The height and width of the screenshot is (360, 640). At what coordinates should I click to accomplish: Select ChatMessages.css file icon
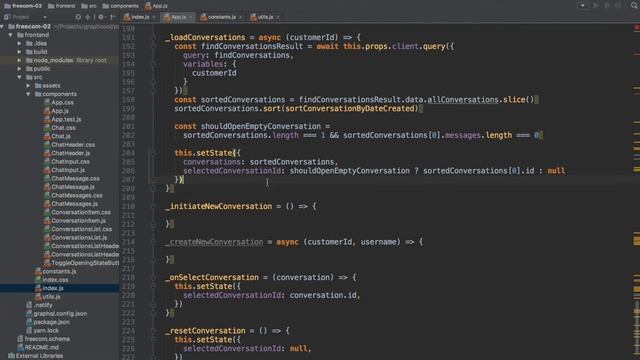point(47,195)
